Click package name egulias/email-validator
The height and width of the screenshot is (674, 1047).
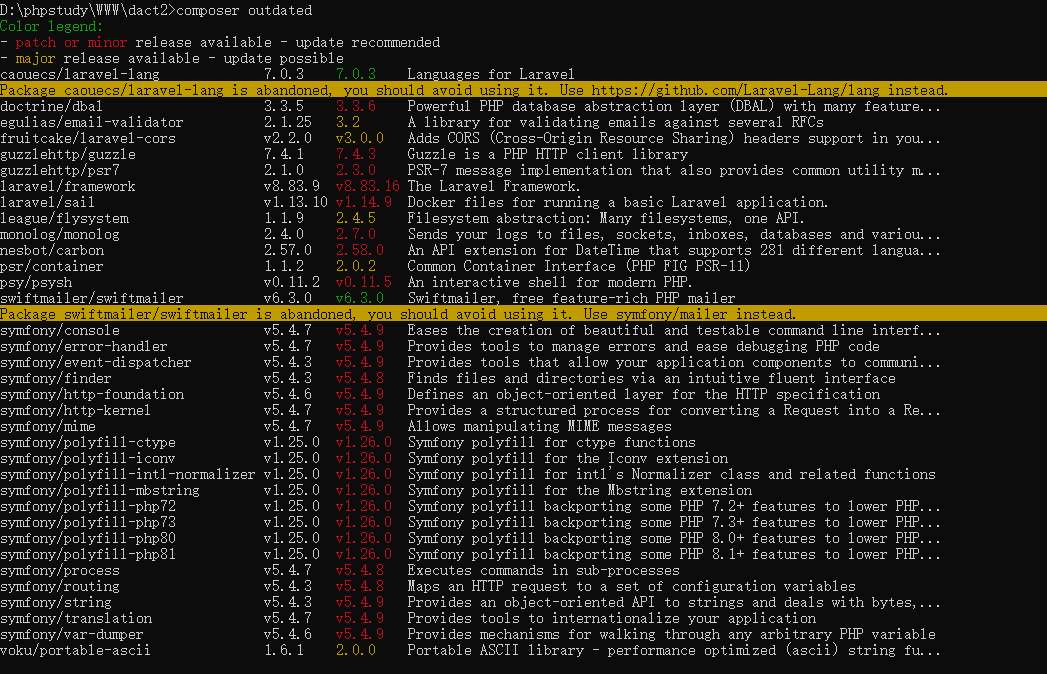[x=91, y=122]
